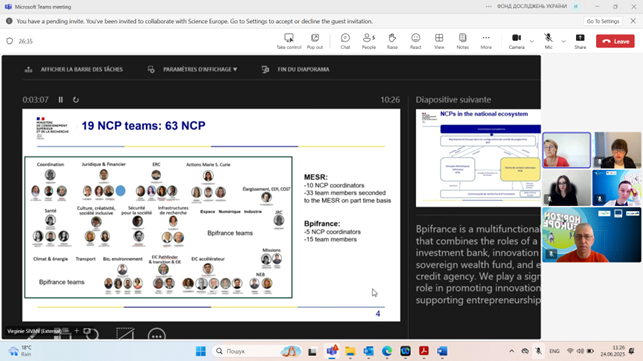
Task: Click the taskbar search box Пошук
Action: point(258,351)
